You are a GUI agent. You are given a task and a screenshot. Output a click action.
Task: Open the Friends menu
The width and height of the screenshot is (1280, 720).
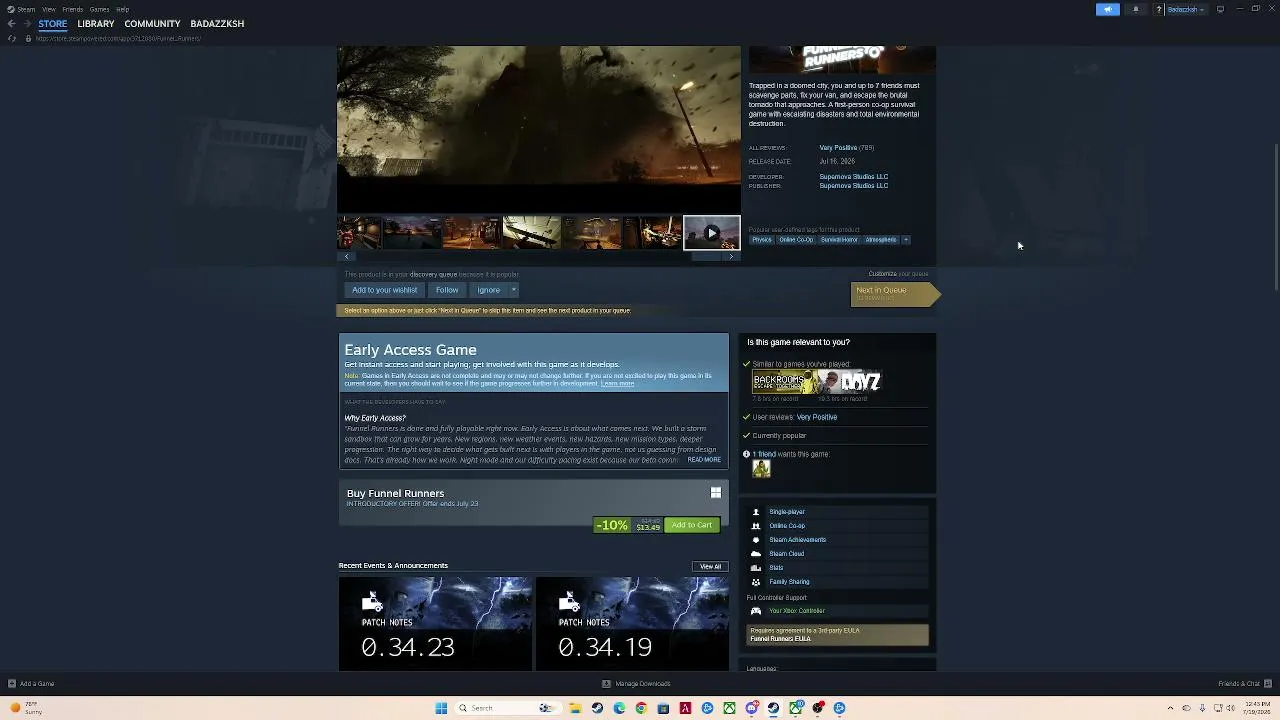pyautogui.click(x=73, y=9)
